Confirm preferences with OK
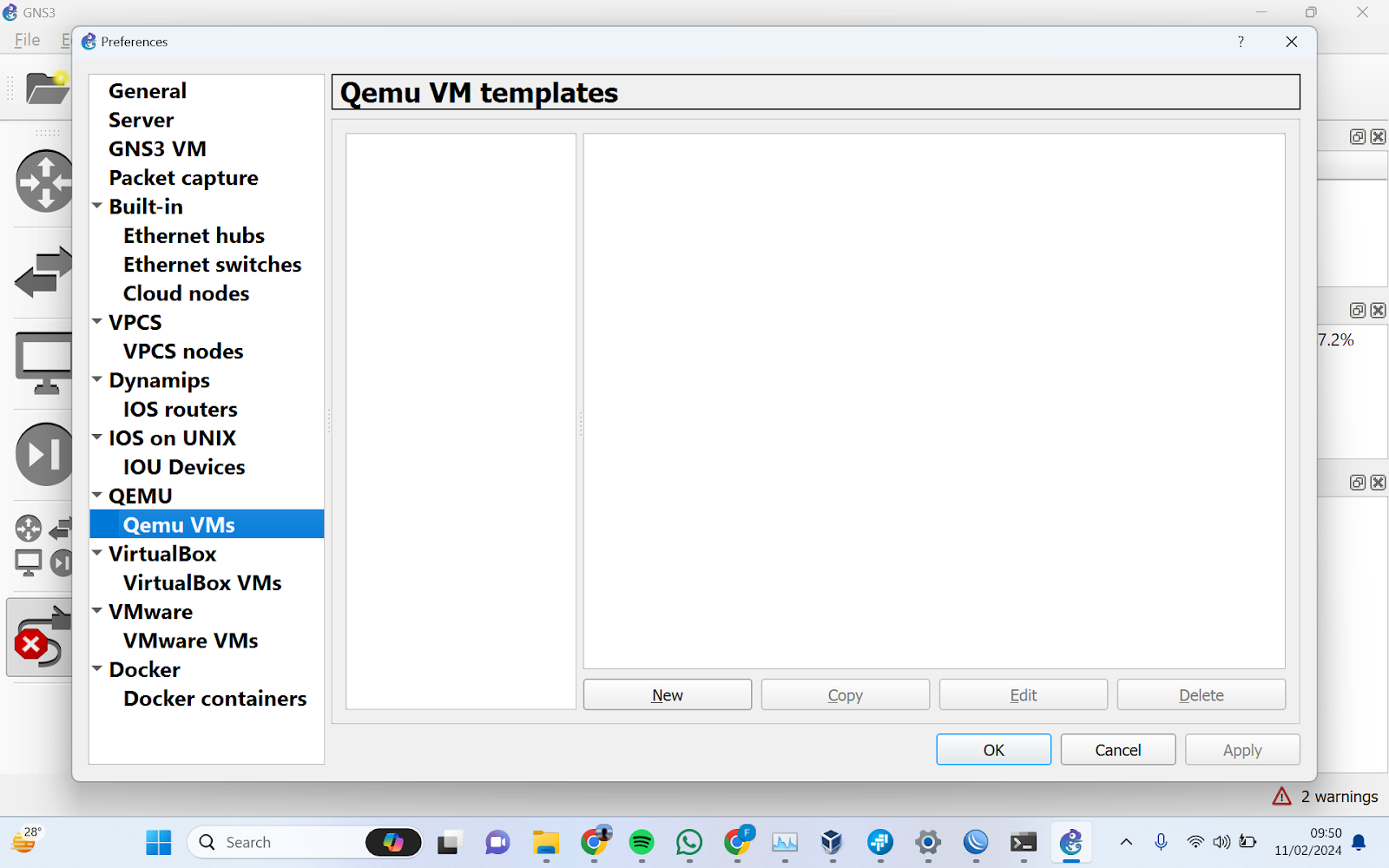This screenshot has height=868, width=1389. click(994, 750)
